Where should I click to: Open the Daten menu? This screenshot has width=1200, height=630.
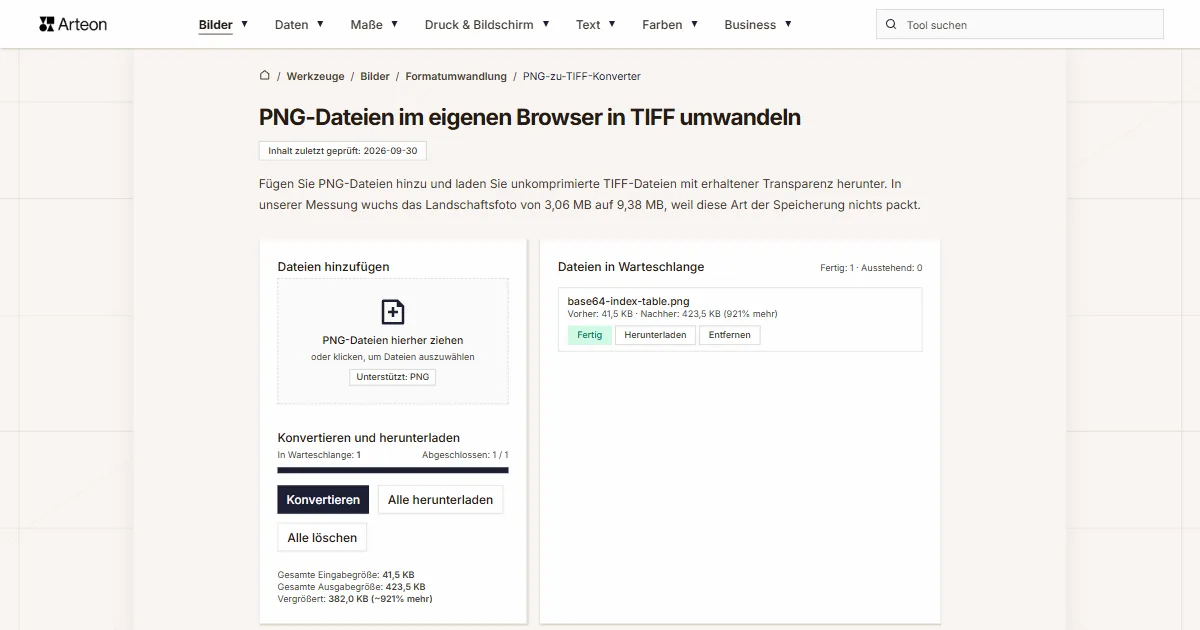pos(292,24)
